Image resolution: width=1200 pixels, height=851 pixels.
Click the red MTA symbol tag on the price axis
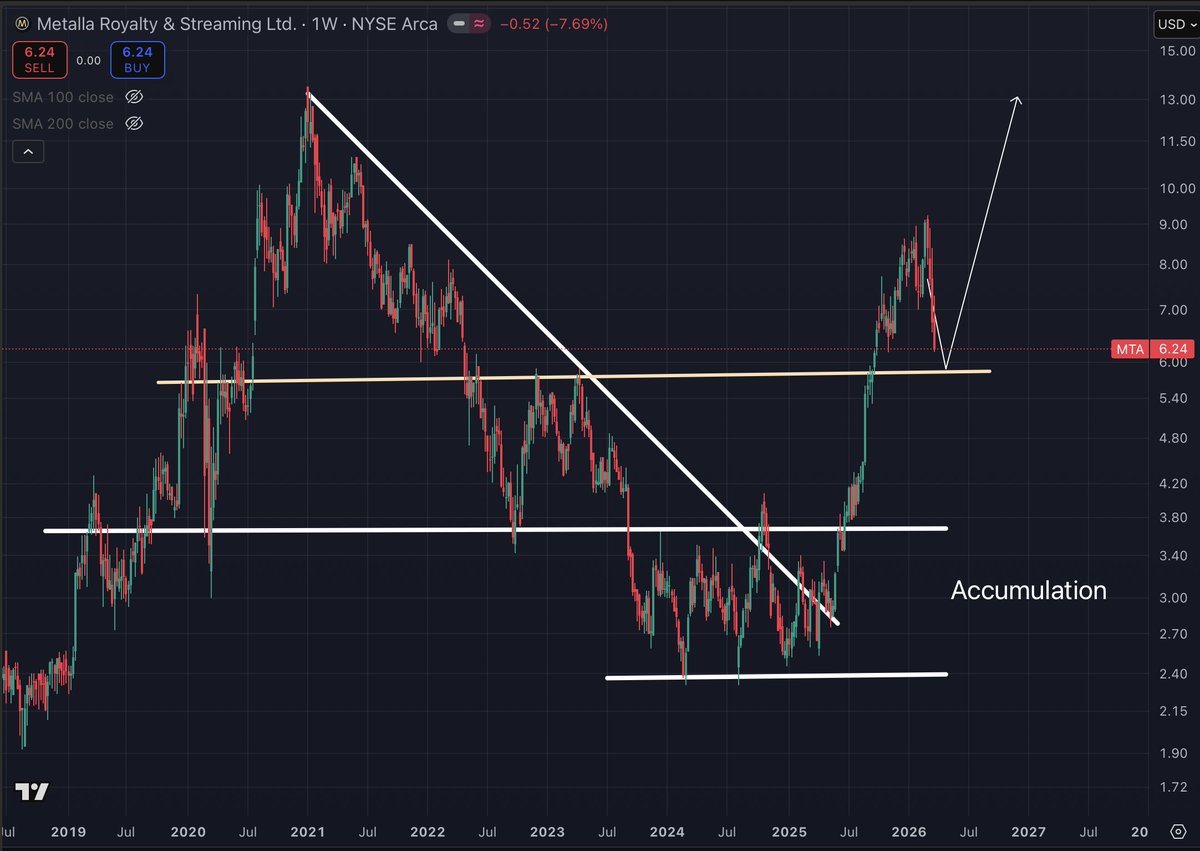tap(1129, 349)
